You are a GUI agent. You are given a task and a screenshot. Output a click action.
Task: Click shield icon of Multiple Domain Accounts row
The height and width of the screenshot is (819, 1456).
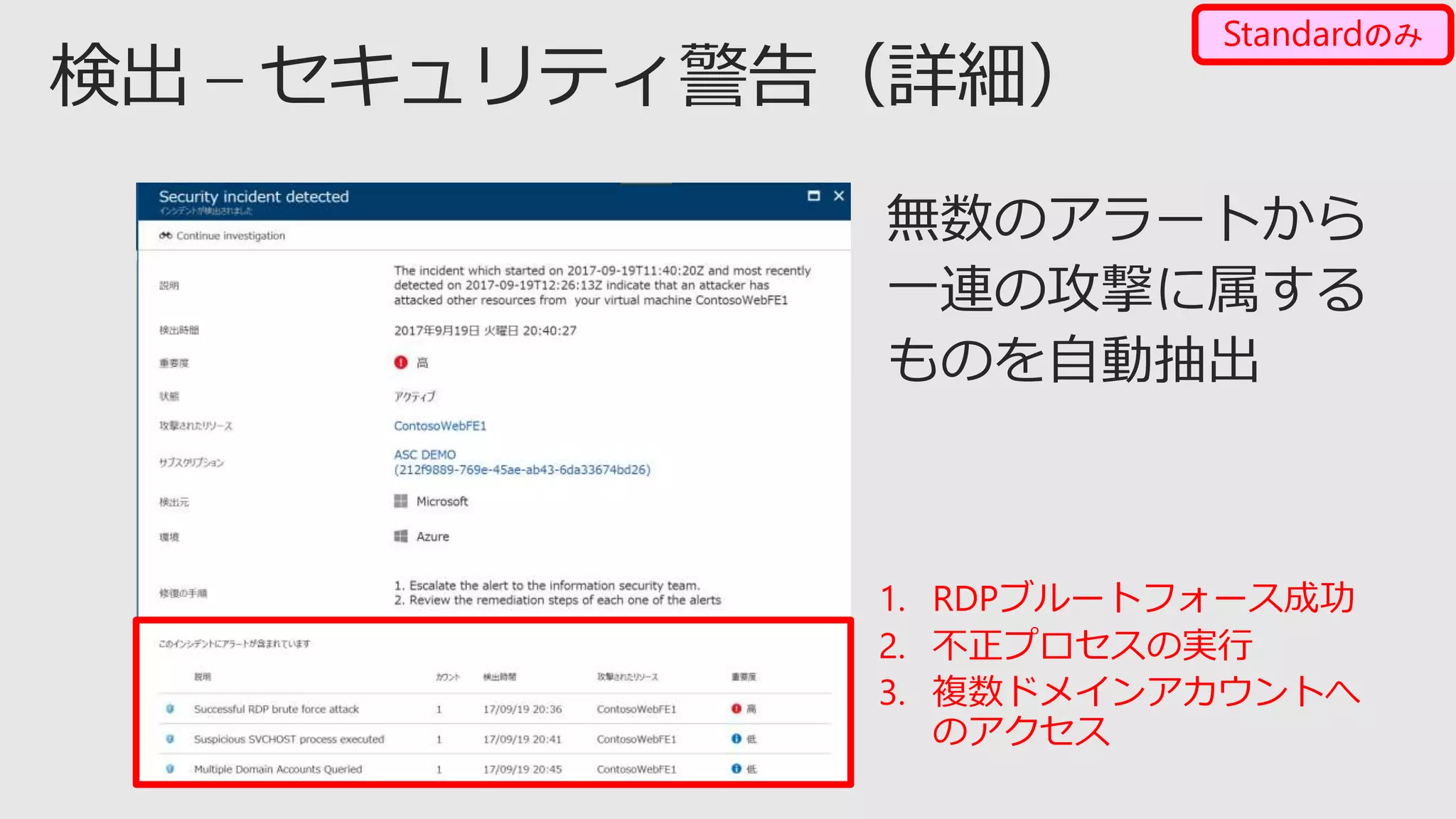point(170,769)
